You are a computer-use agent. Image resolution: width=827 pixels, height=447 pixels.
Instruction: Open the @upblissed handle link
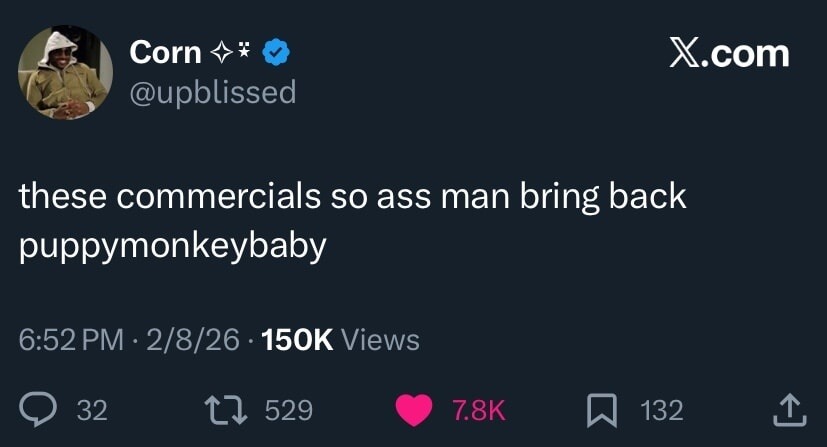tap(213, 92)
